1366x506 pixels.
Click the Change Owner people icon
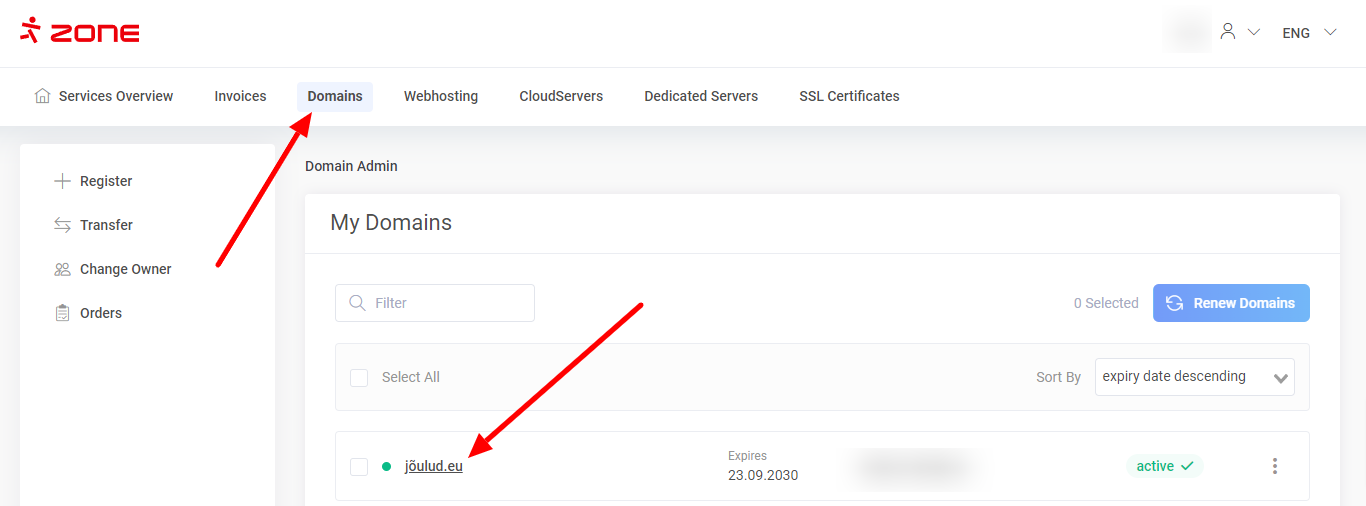pyautogui.click(x=62, y=269)
